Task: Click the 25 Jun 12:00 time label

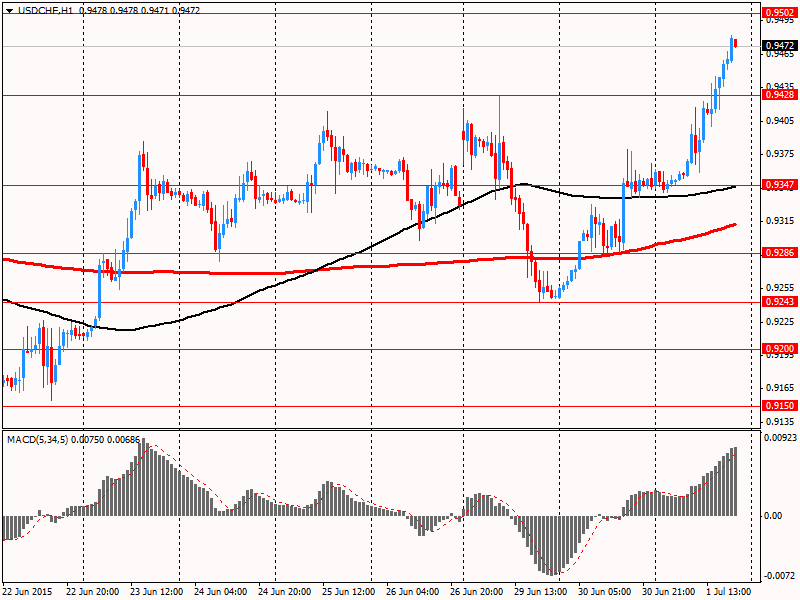Action: (349, 592)
